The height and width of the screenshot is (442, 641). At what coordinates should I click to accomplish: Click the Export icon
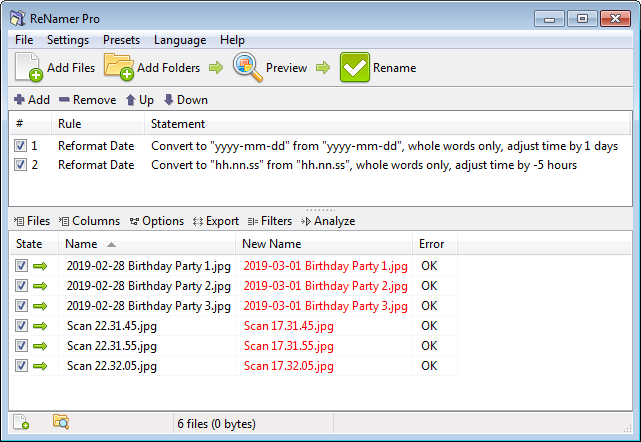point(198,222)
